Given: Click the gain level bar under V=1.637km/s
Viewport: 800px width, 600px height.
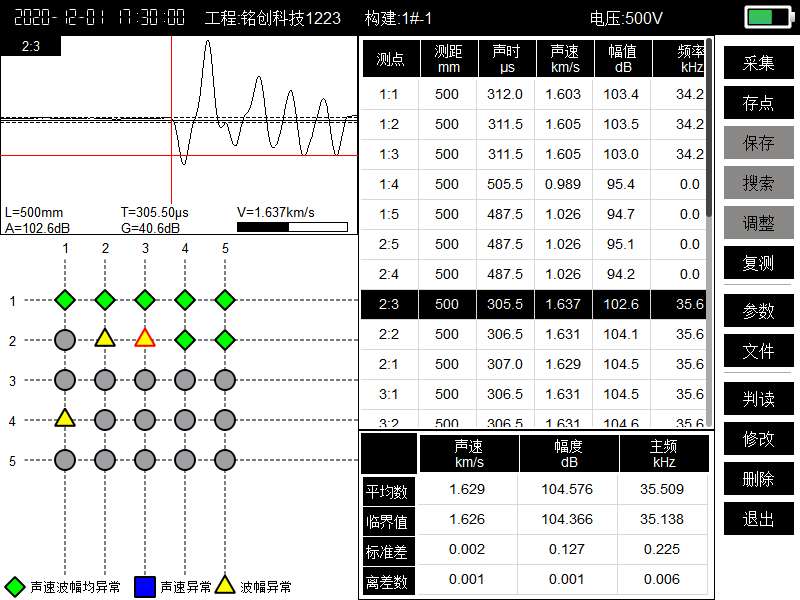Looking at the screenshot, I should coord(292,227).
